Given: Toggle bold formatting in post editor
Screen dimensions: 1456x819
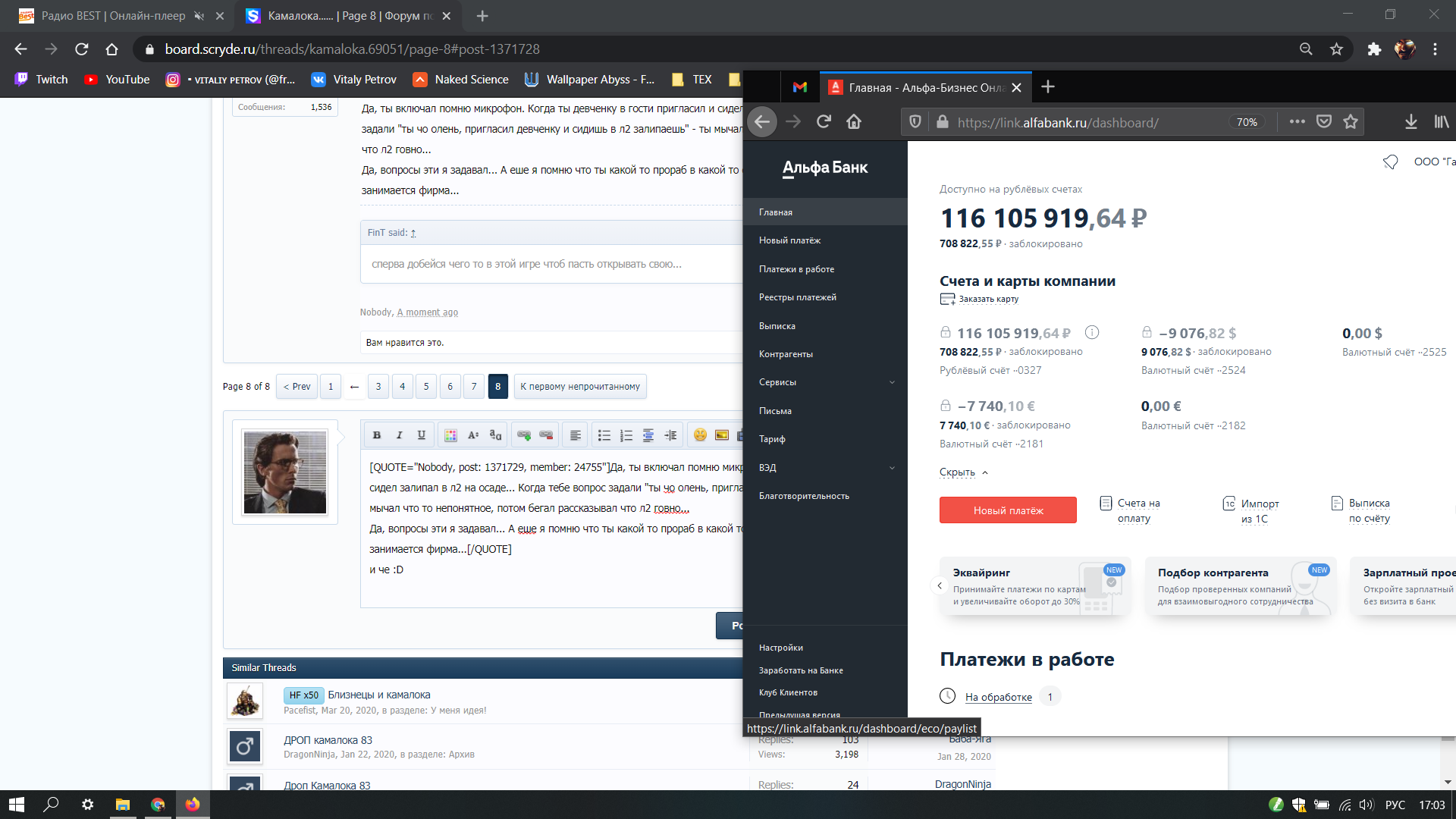Looking at the screenshot, I should 377,435.
